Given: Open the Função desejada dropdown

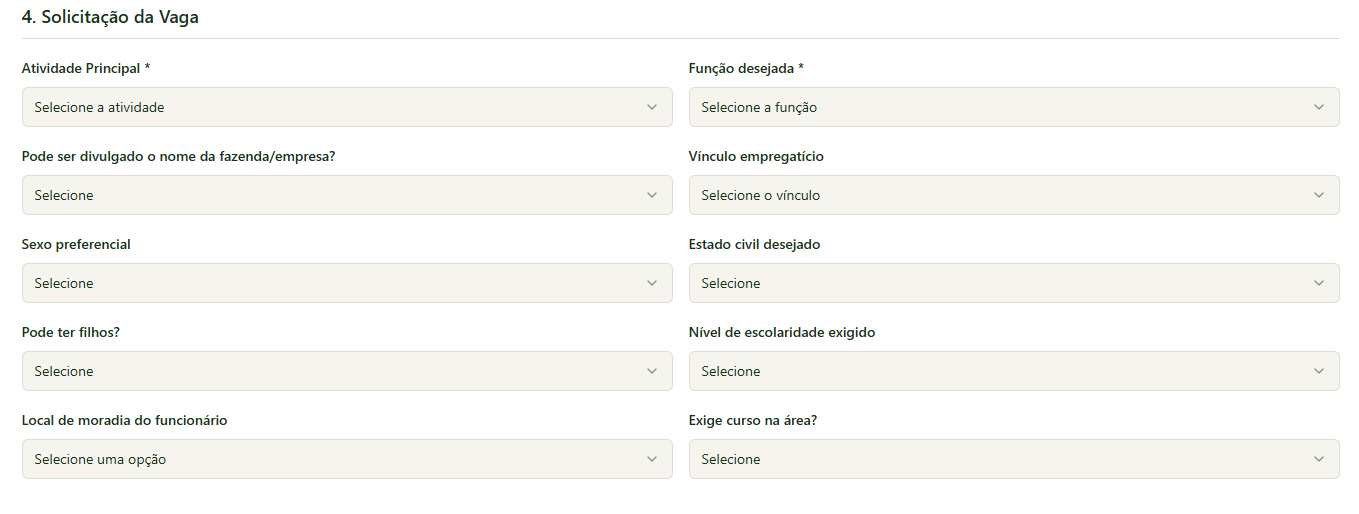Looking at the screenshot, I should click(1014, 107).
